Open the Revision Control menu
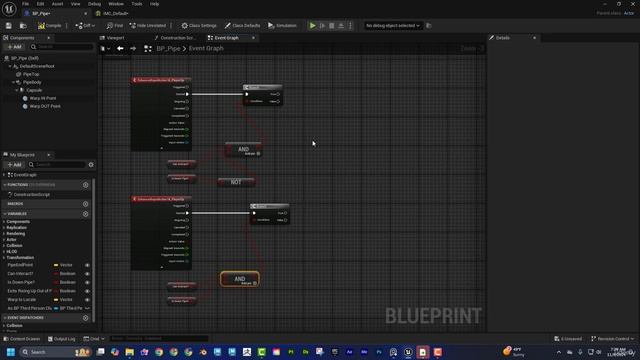The image size is (640, 360). coord(612,339)
